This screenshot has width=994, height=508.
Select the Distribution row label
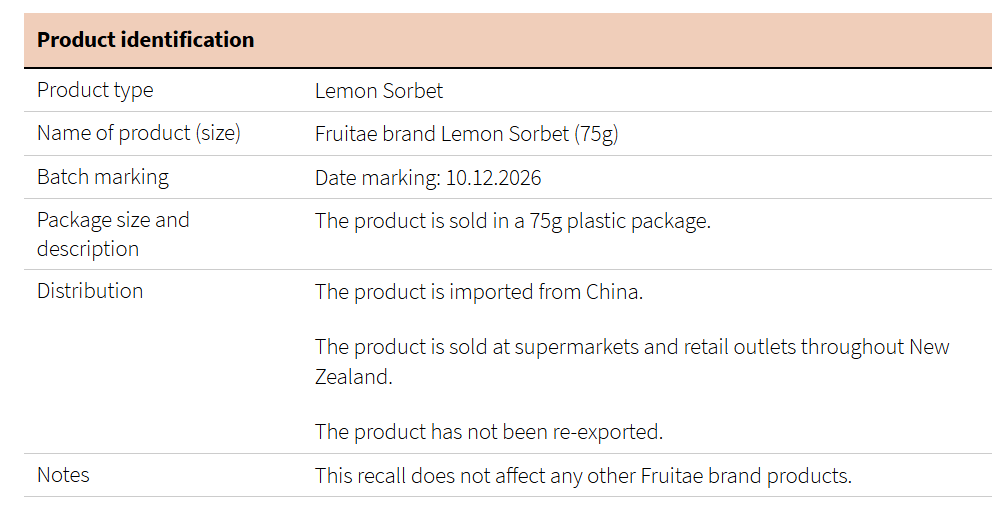pyautogui.click(x=90, y=290)
